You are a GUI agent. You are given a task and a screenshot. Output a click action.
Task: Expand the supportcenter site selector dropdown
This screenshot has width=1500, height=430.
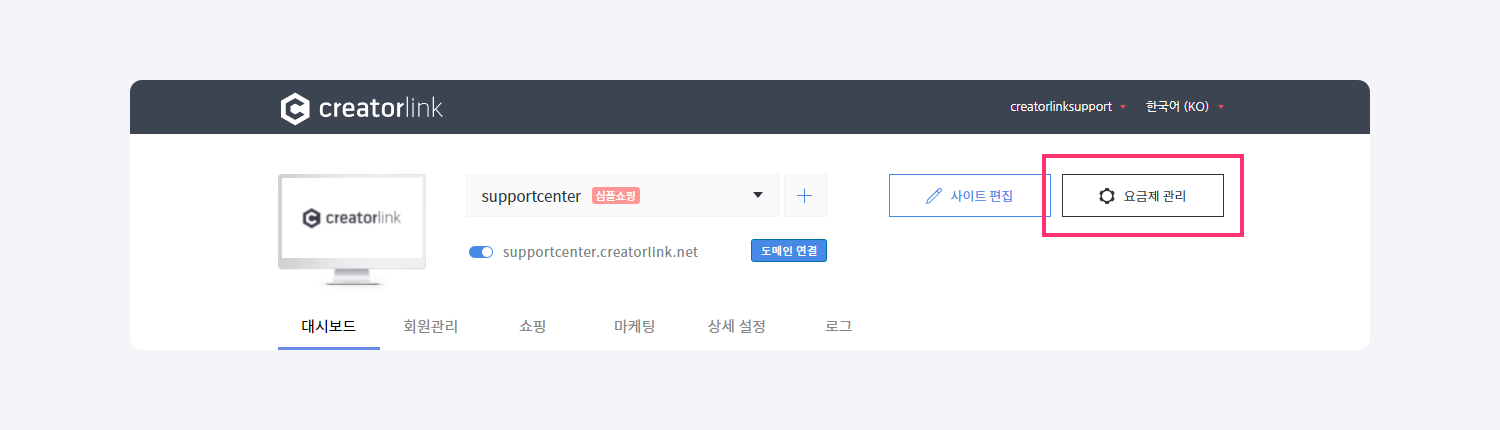(x=758, y=196)
